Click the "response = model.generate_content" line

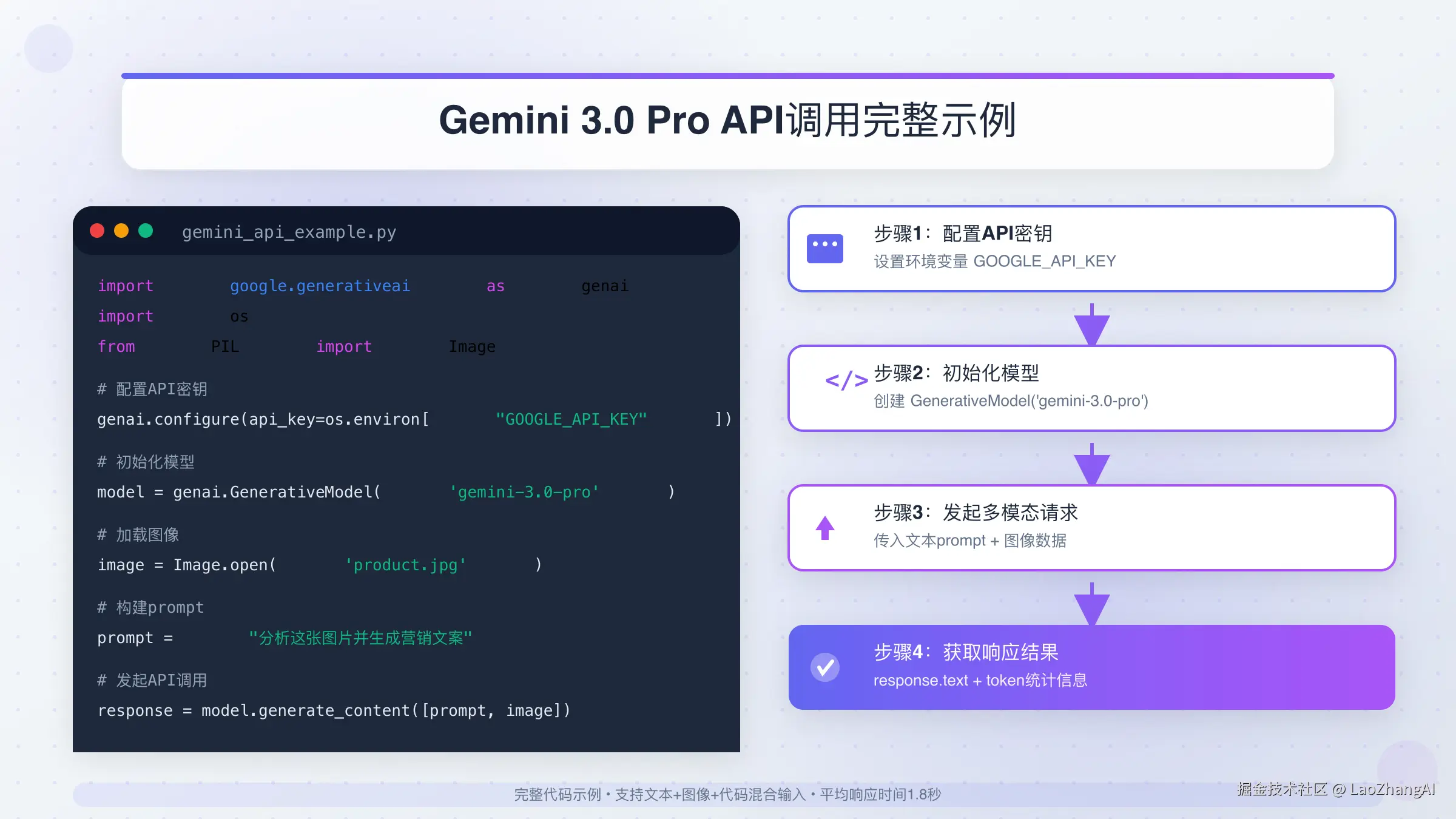(x=334, y=710)
